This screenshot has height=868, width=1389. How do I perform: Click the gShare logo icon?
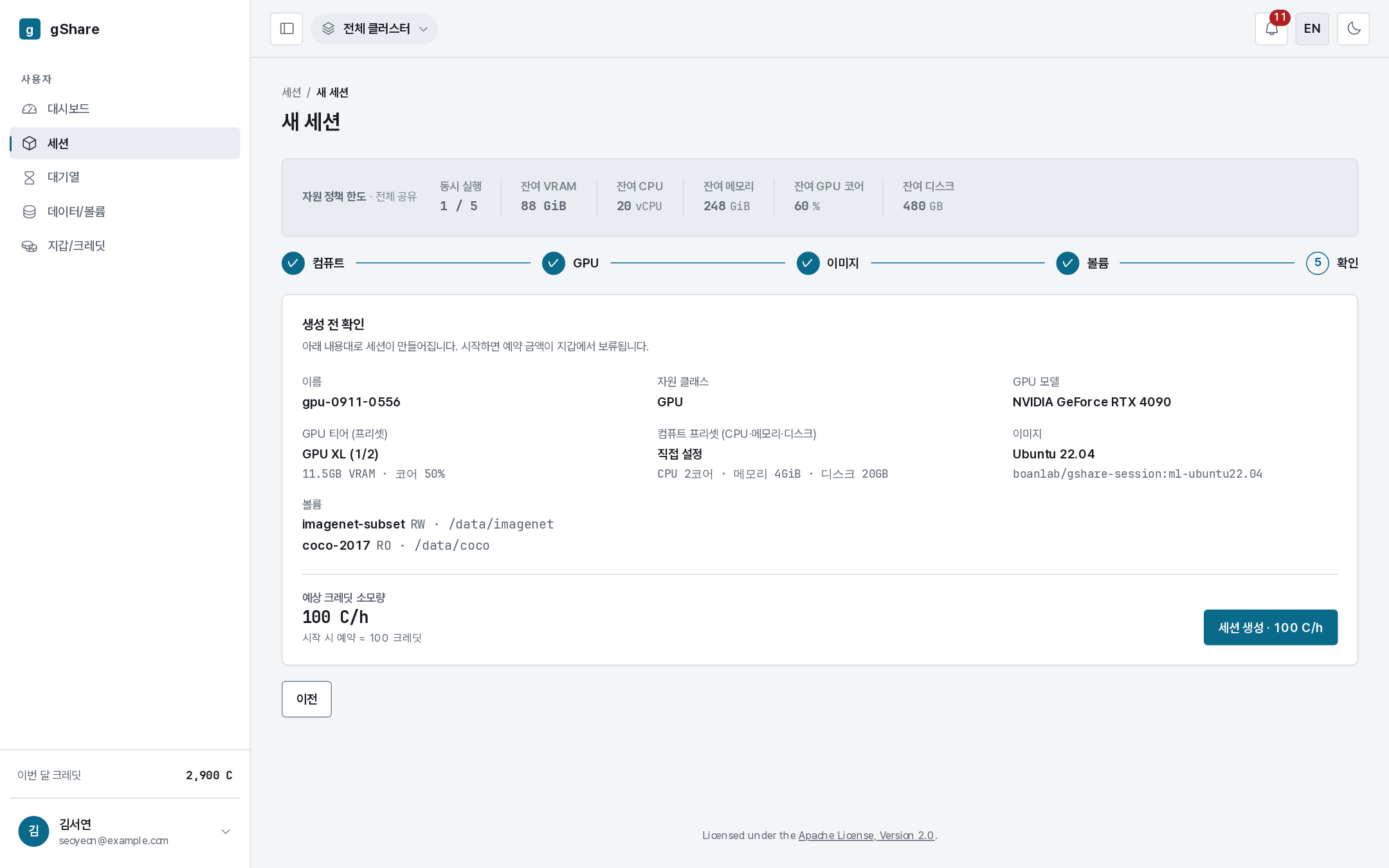tap(30, 29)
